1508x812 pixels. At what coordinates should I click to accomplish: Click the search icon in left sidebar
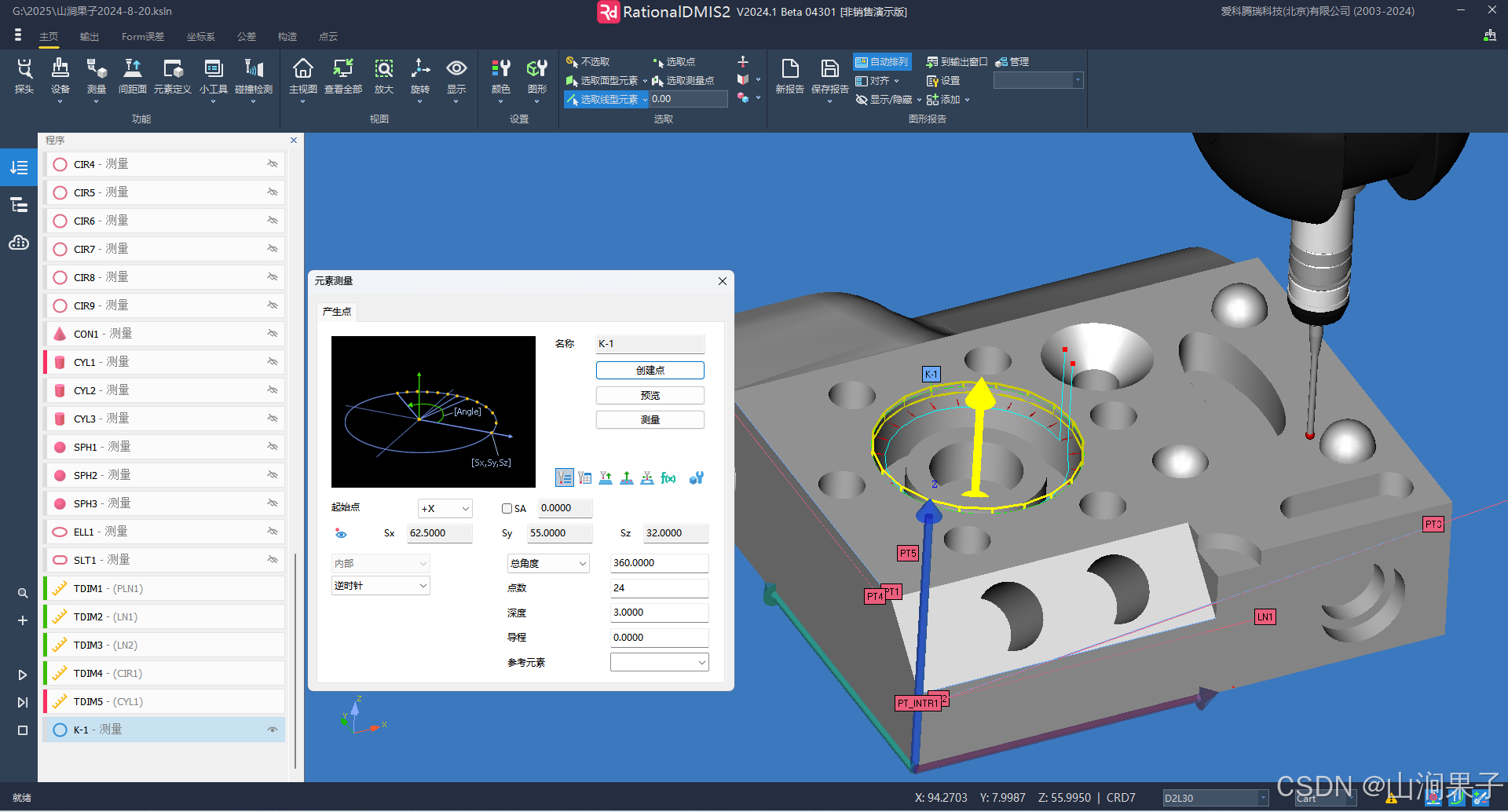tap(23, 593)
